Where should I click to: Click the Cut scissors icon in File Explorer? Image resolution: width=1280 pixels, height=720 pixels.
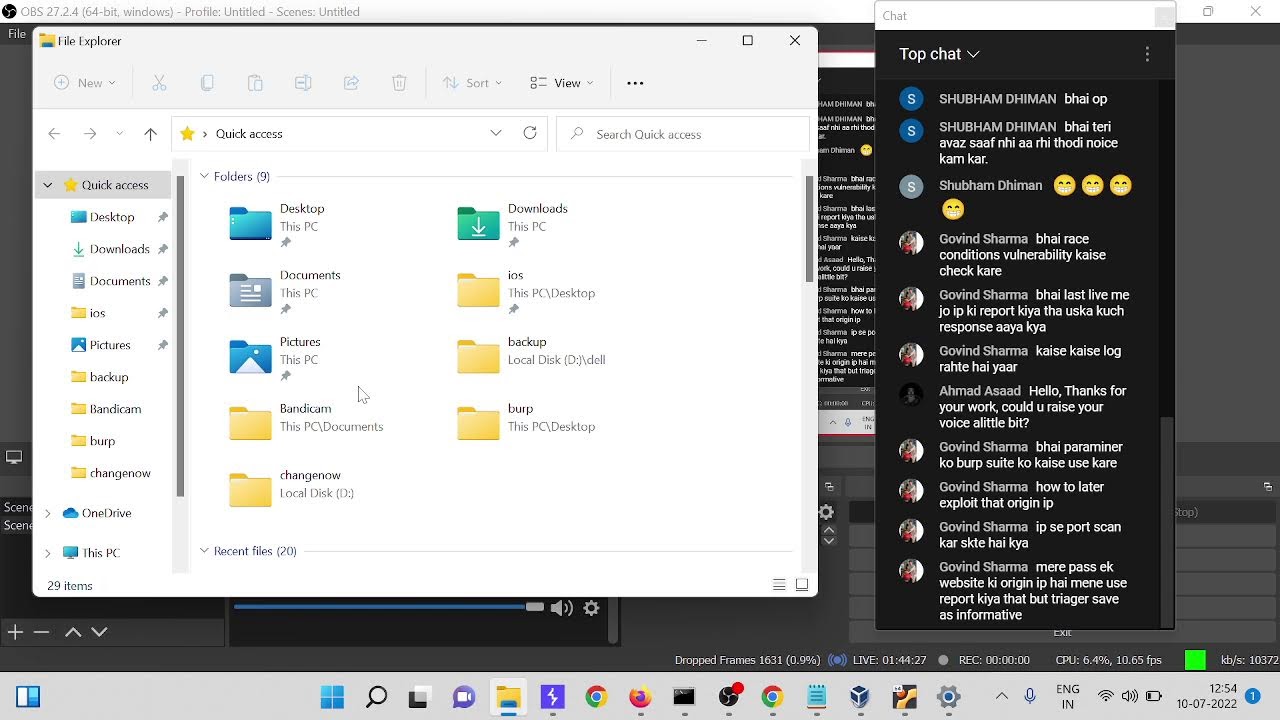(x=159, y=83)
